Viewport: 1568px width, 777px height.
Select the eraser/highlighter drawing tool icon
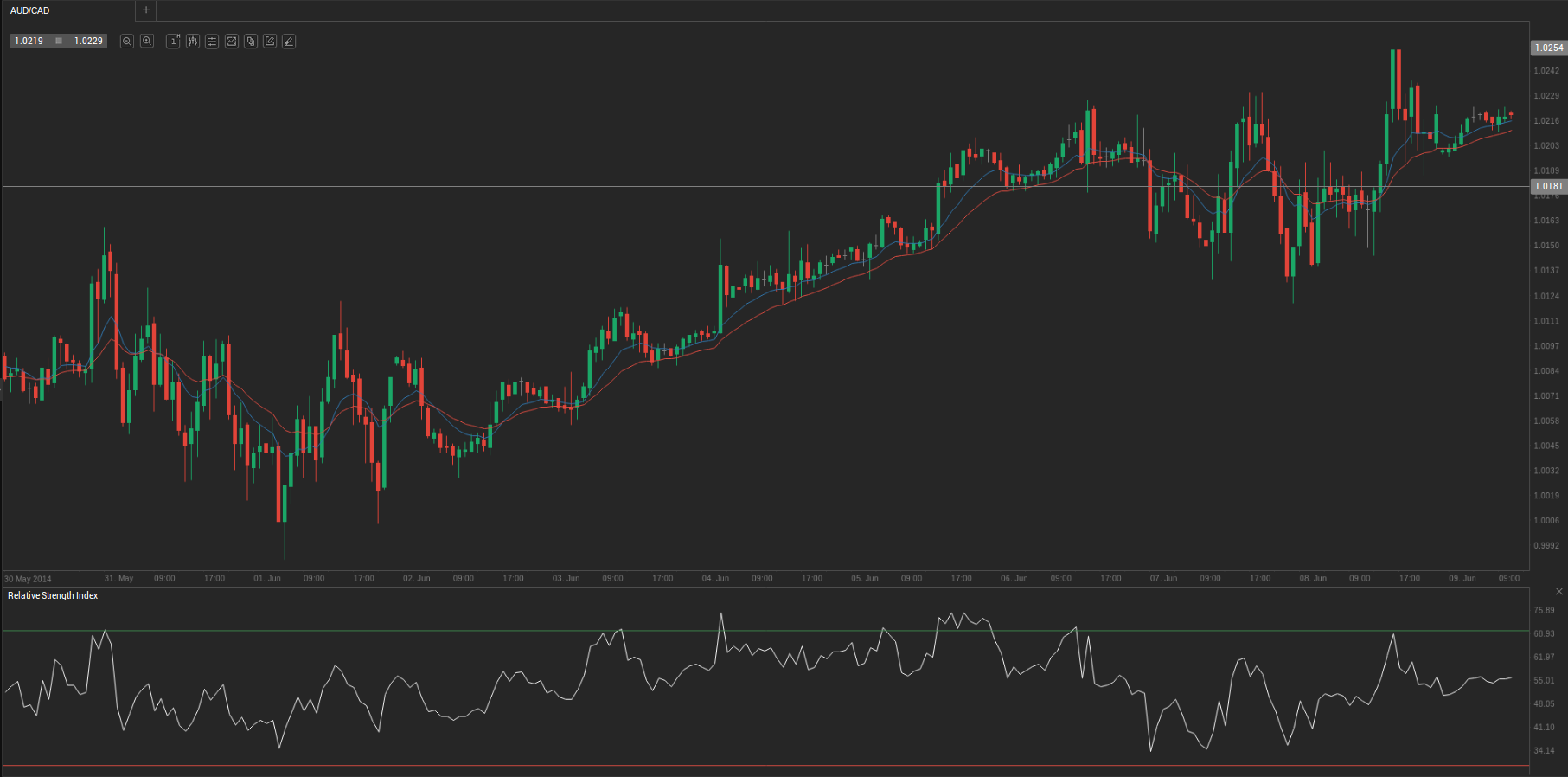coord(289,42)
